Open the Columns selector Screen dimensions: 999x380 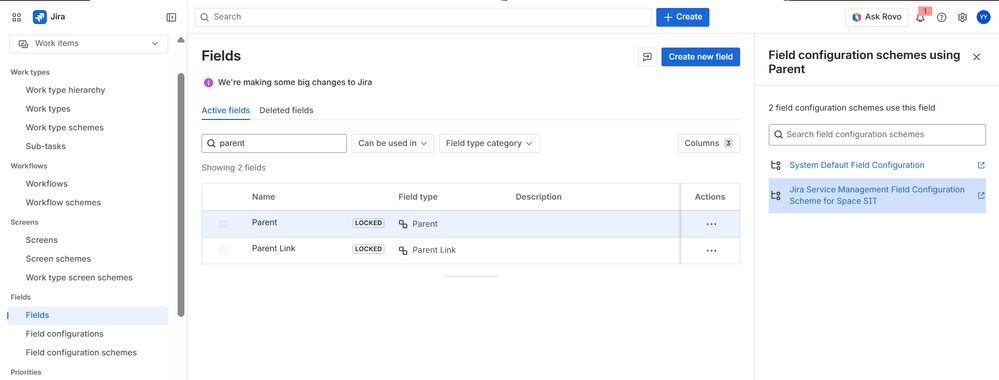(x=708, y=143)
